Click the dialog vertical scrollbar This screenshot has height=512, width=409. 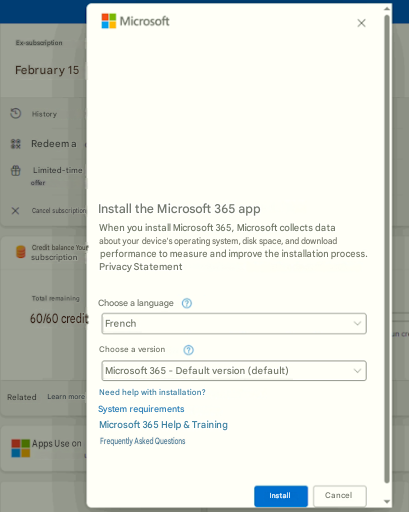(x=387, y=248)
